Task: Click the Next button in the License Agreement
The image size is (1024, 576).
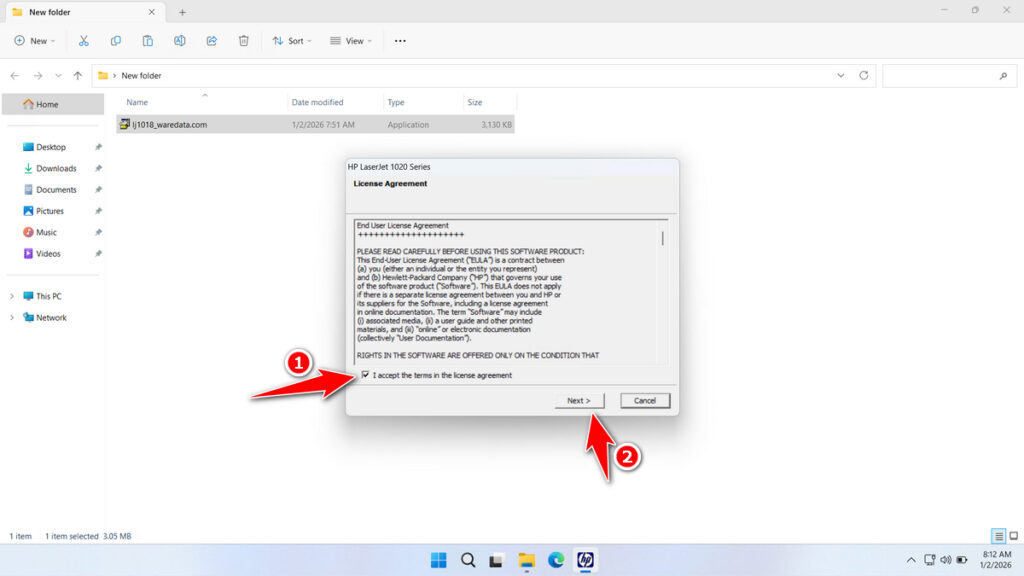Action: coord(580,400)
